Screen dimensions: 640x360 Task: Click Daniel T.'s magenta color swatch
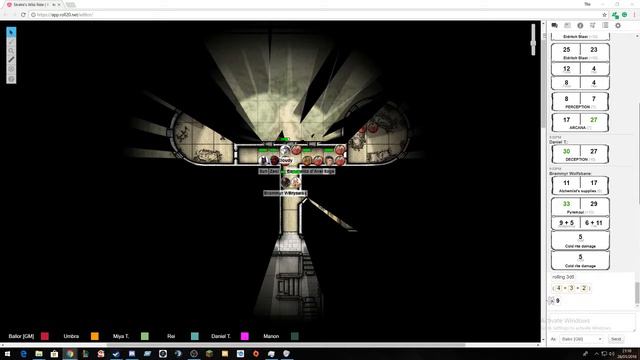(x=244, y=336)
